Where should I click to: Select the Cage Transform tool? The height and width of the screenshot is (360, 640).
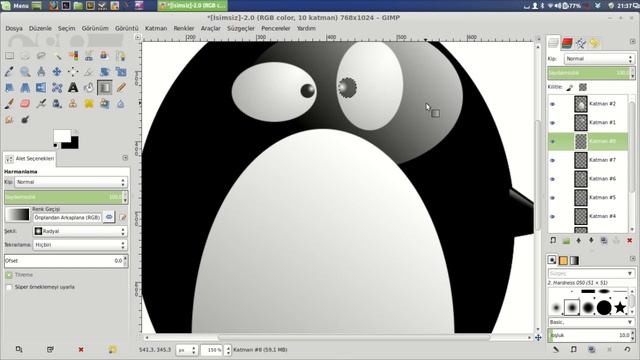pos(57,88)
